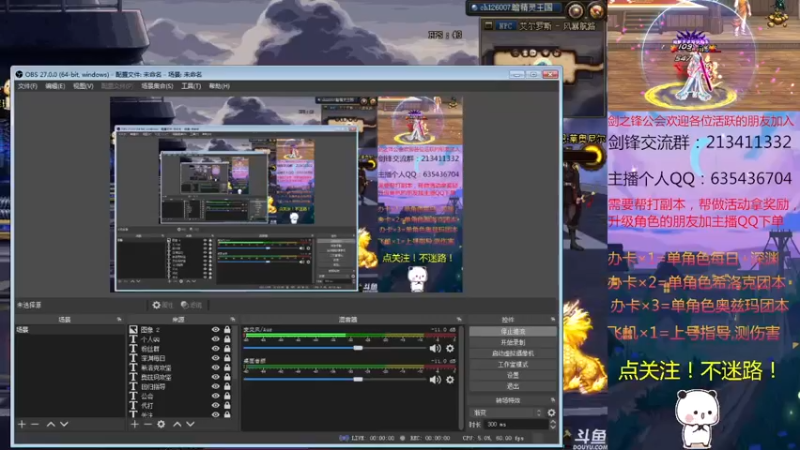
Task: Click the 300 ms duration field
Action: pos(515,424)
